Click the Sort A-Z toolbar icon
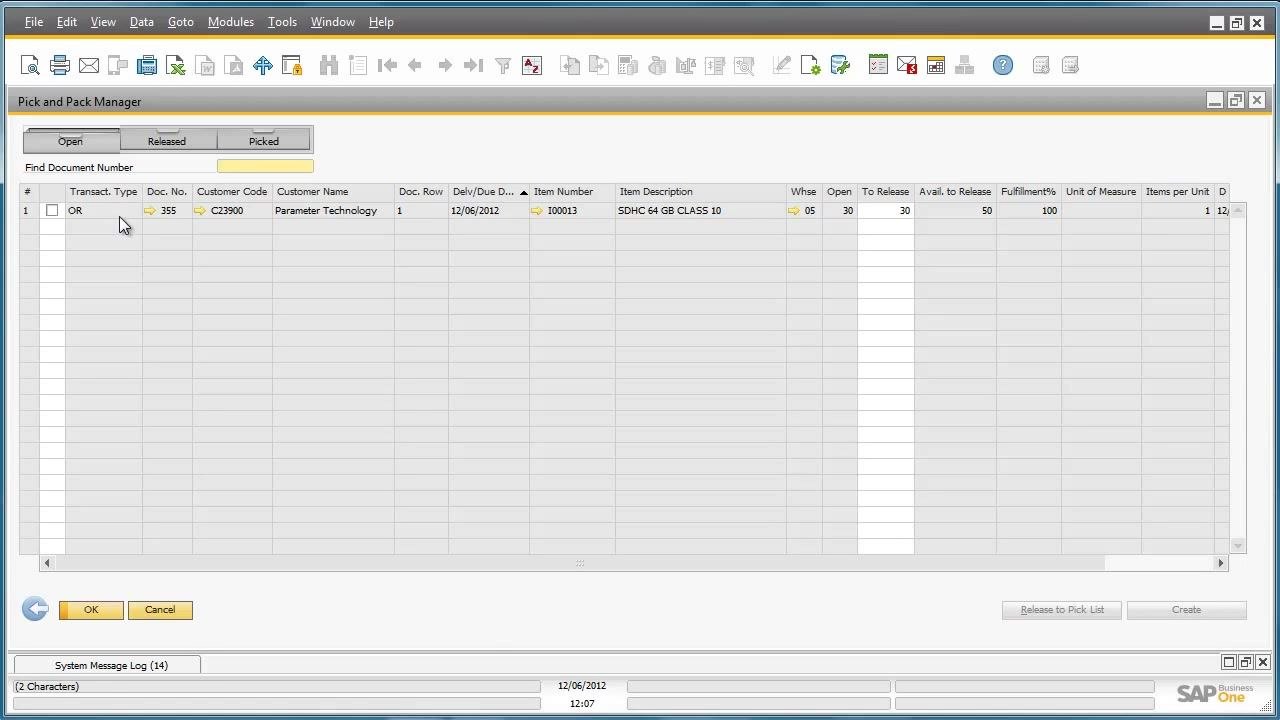The height and width of the screenshot is (720, 1280). [532, 66]
